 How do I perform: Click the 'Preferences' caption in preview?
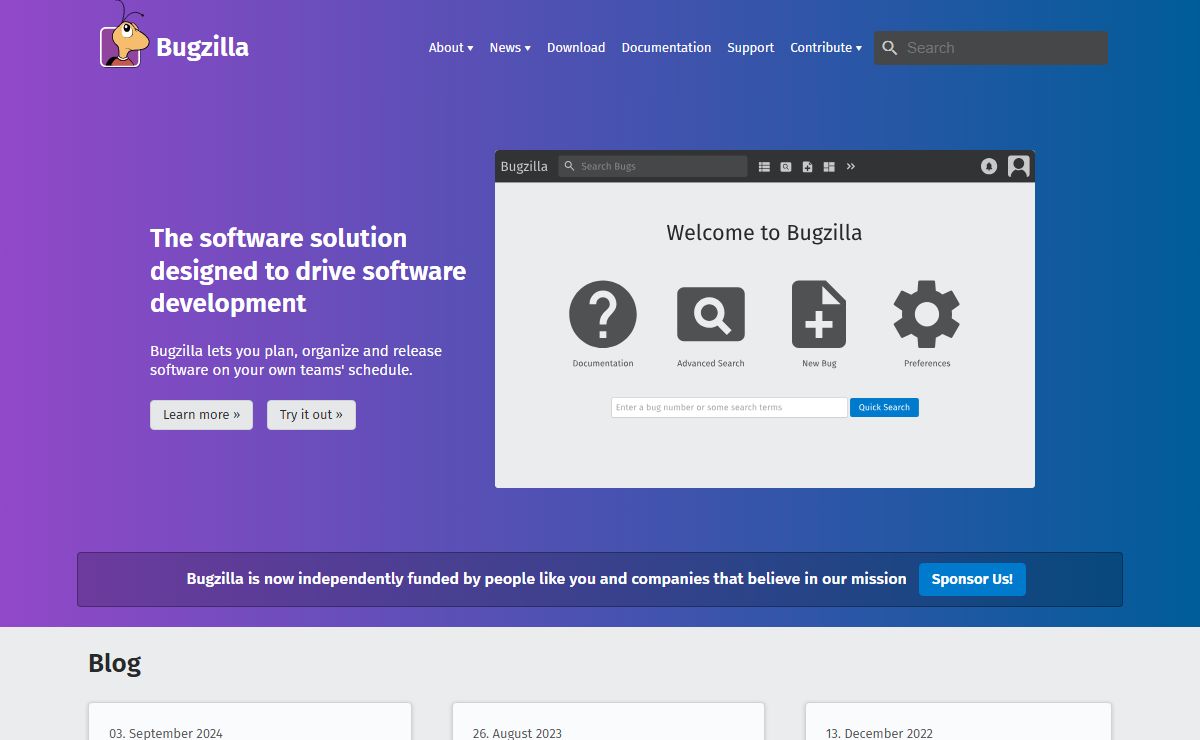tap(927, 364)
